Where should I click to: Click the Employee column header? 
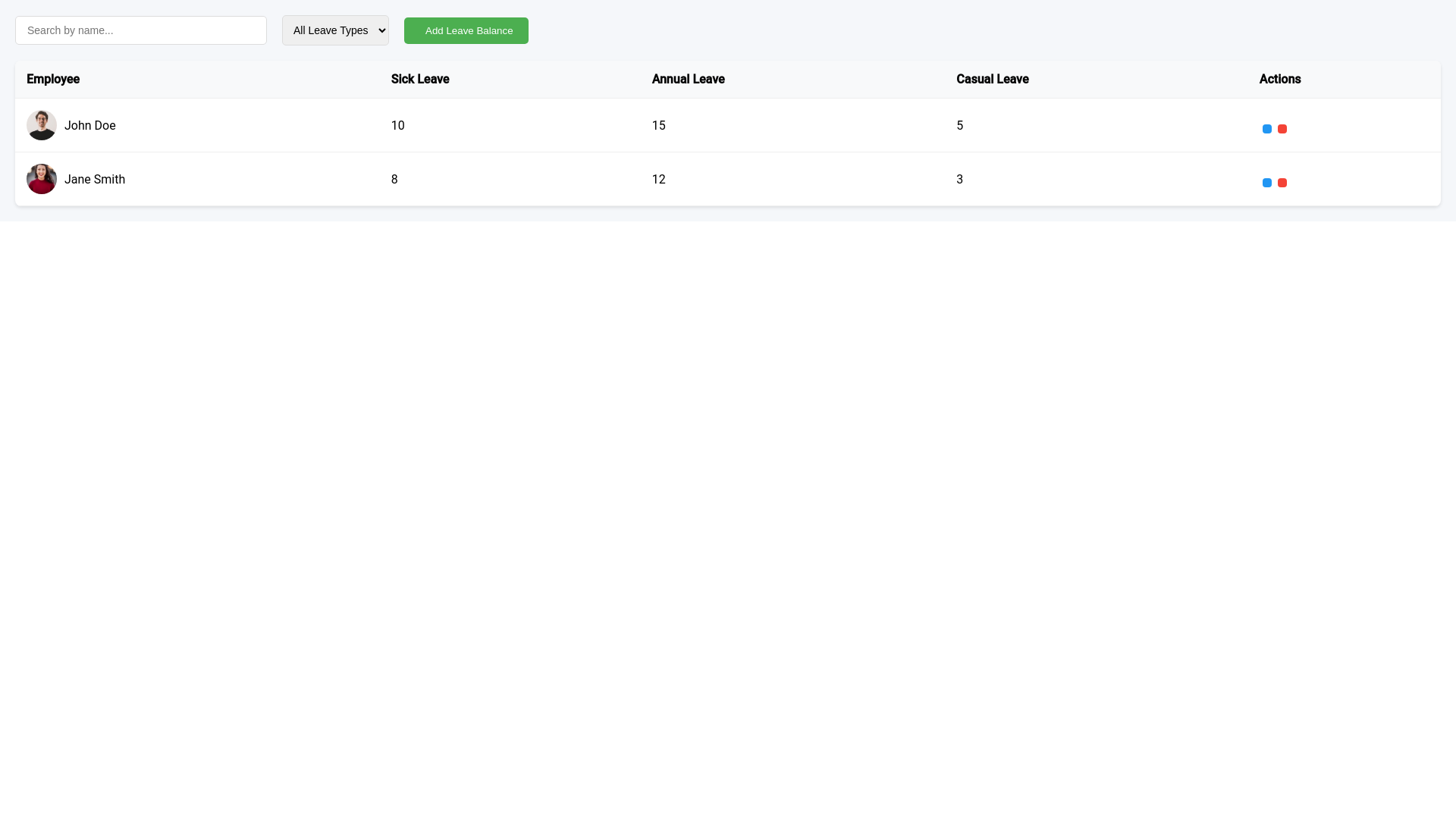[53, 79]
